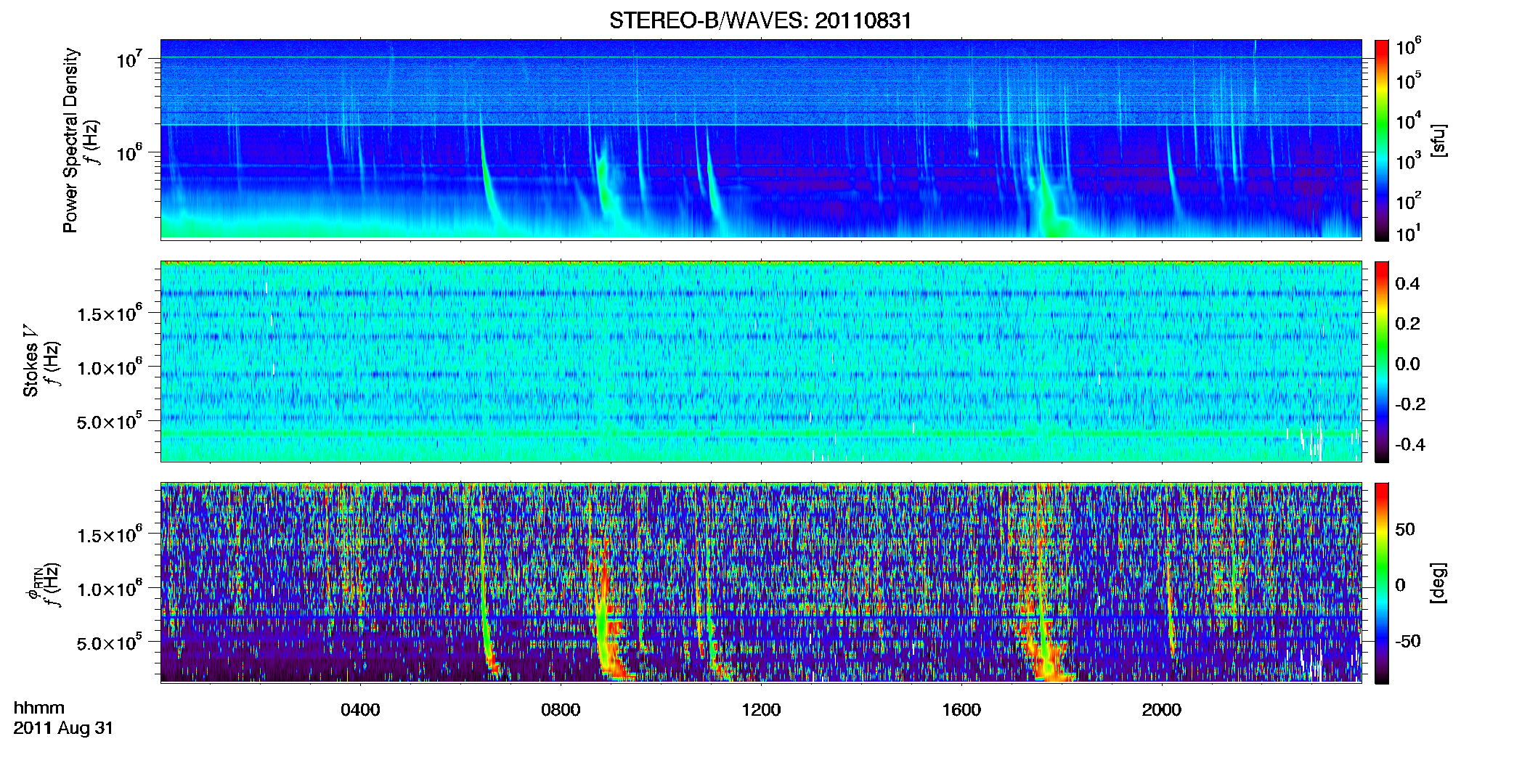Click the -0.2 value on the Stokes V colorbar
Viewport: 1522px width, 784px height.
tap(1410, 404)
